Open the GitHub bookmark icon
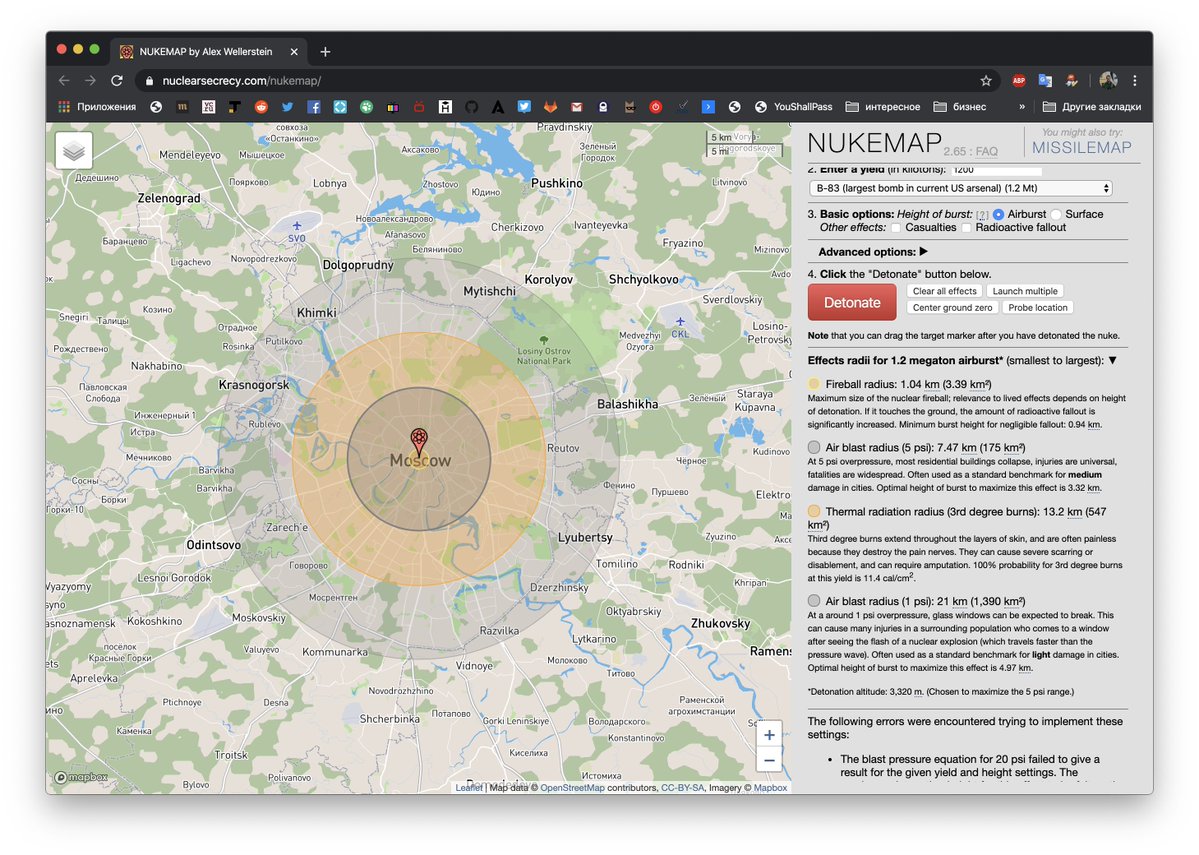Viewport: 1199px width, 855px height. pos(472,106)
